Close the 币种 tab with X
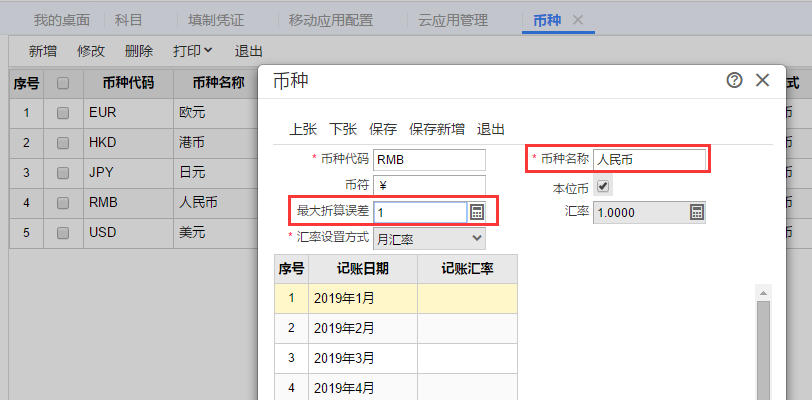812x400 pixels. 578,20
